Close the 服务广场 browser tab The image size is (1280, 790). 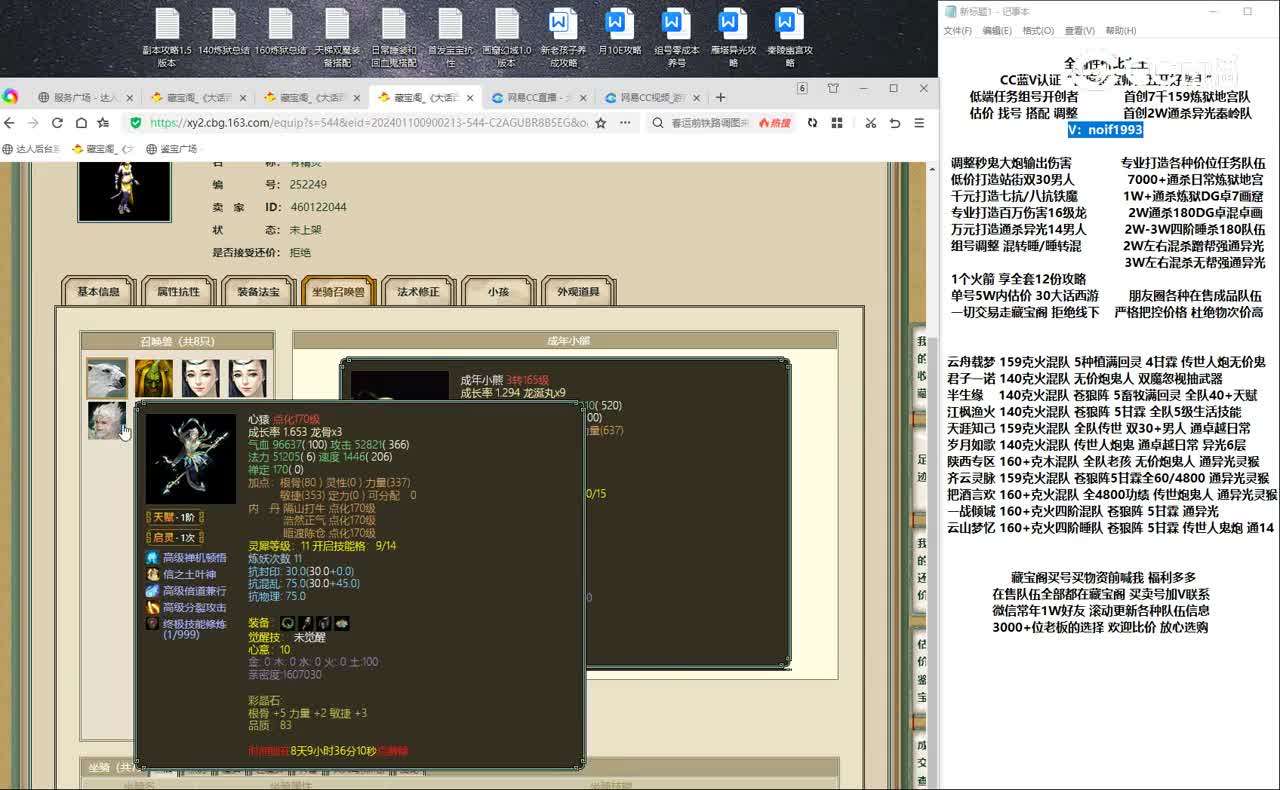[x=129, y=98]
